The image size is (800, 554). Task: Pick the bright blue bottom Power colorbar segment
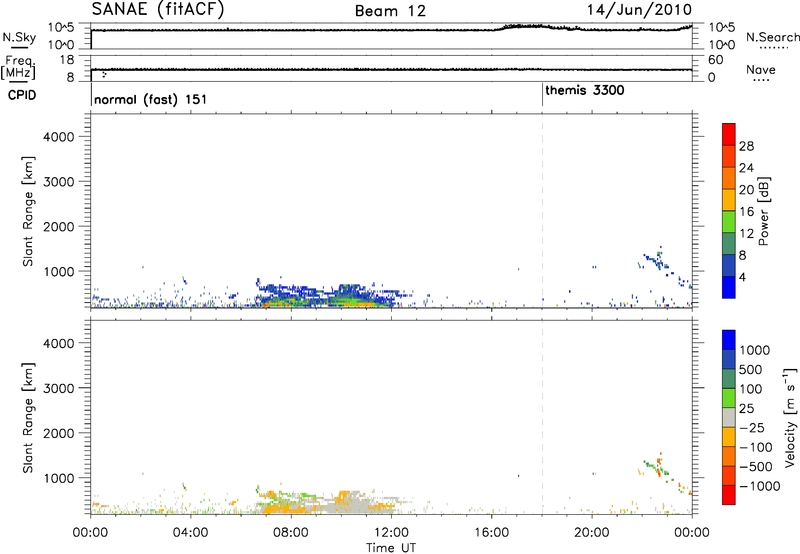[729, 287]
